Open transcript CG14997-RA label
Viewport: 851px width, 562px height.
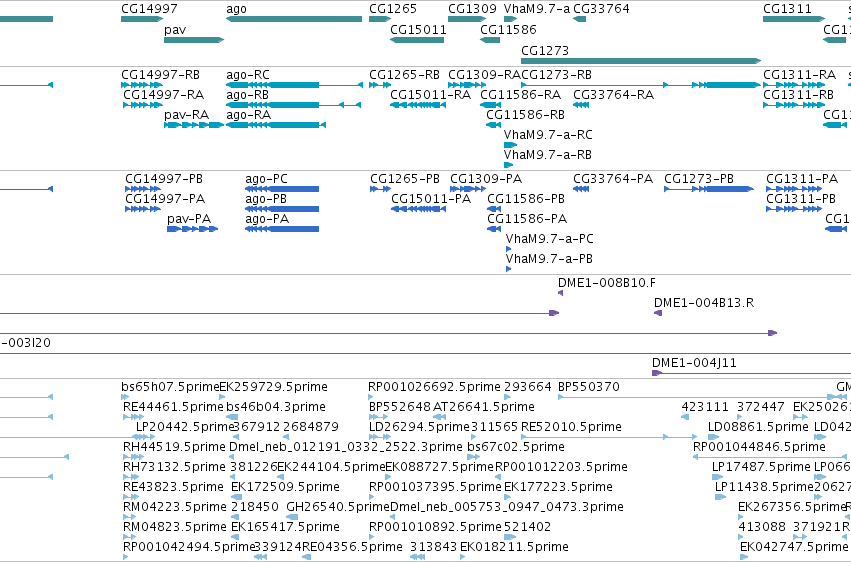point(163,94)
